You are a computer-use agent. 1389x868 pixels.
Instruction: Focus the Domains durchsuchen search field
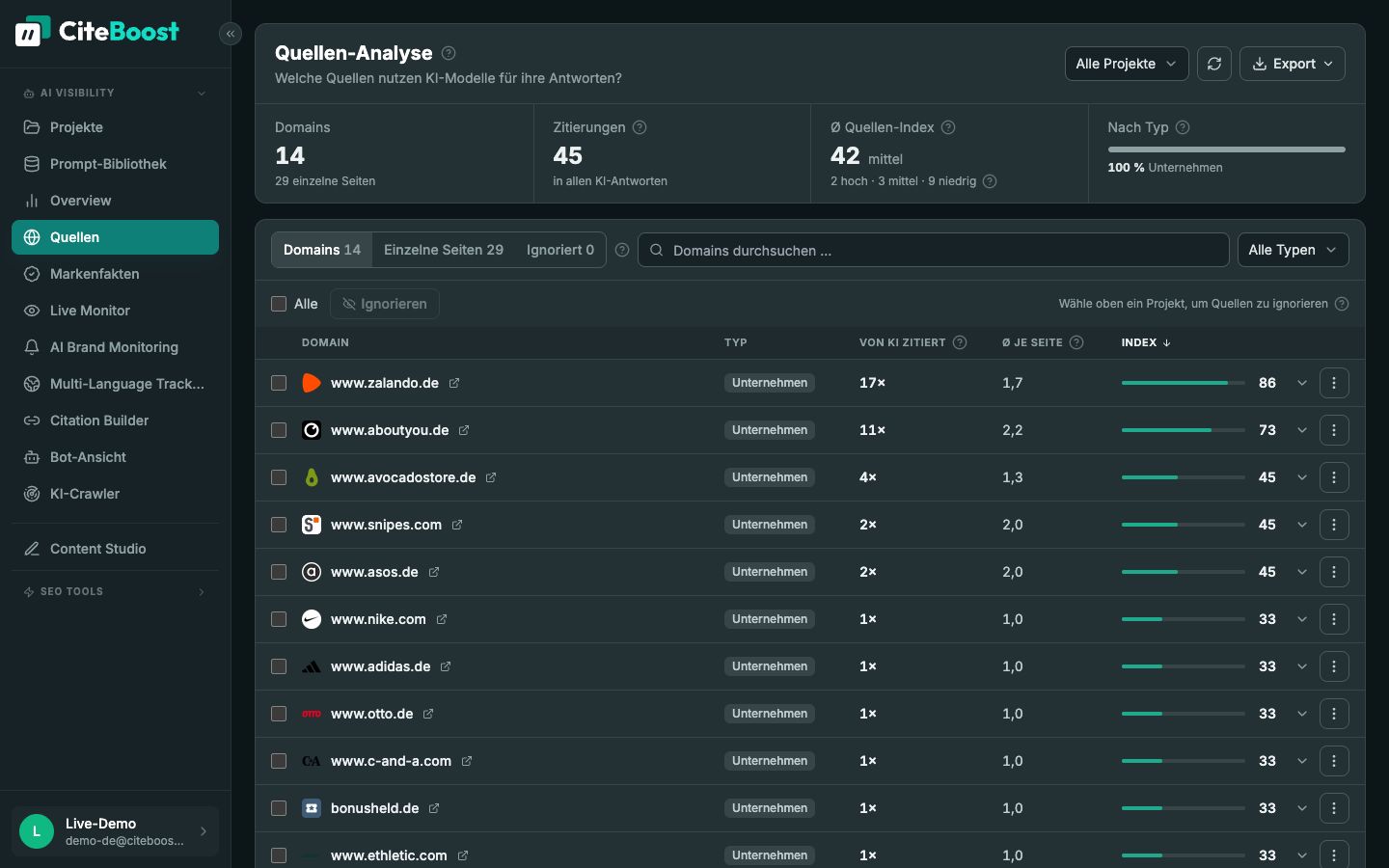tap(934, 250)
